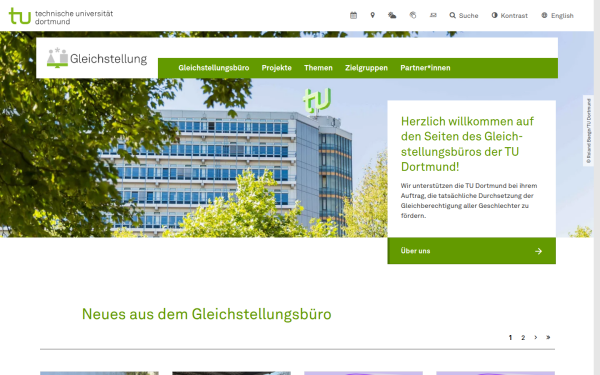Go to news page 2
600x375 pixels.
(x=523, y=338)
